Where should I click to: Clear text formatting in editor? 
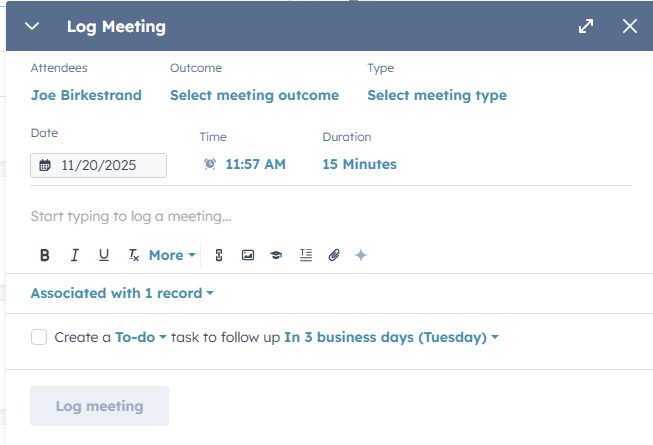click(x=133, y=255)
